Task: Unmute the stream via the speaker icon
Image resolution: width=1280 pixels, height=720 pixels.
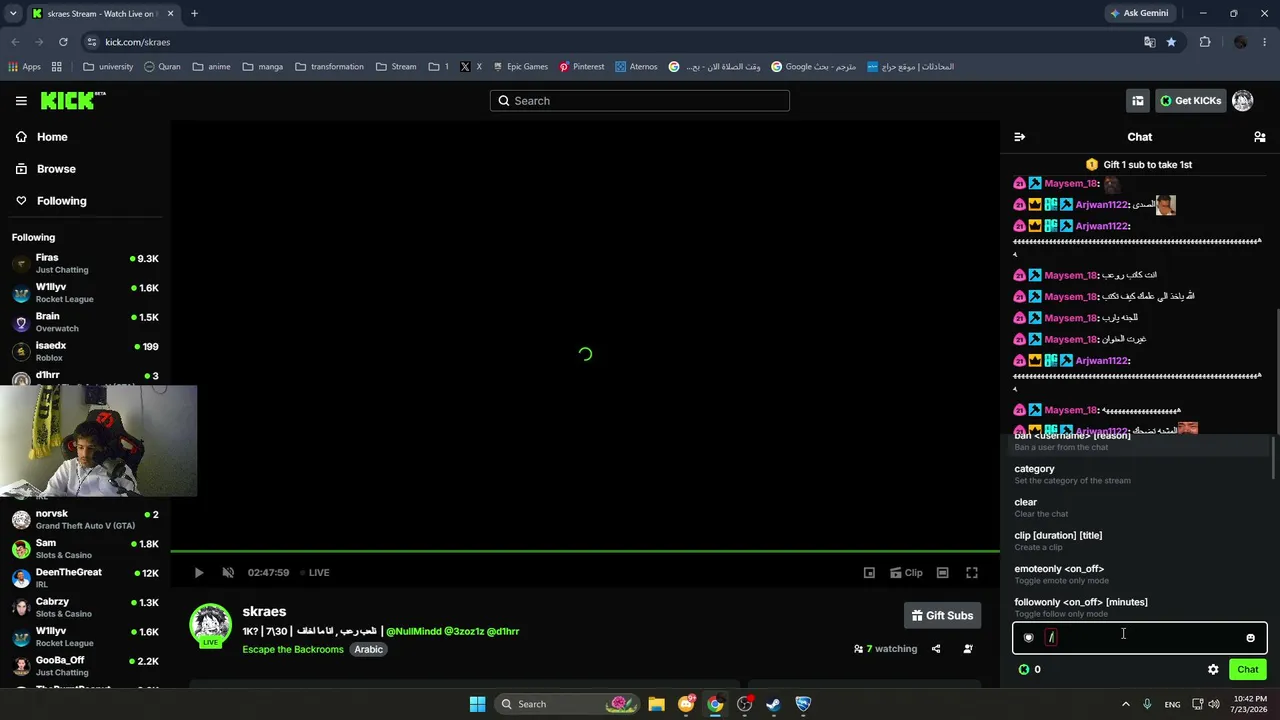Action: pos(228,573)
